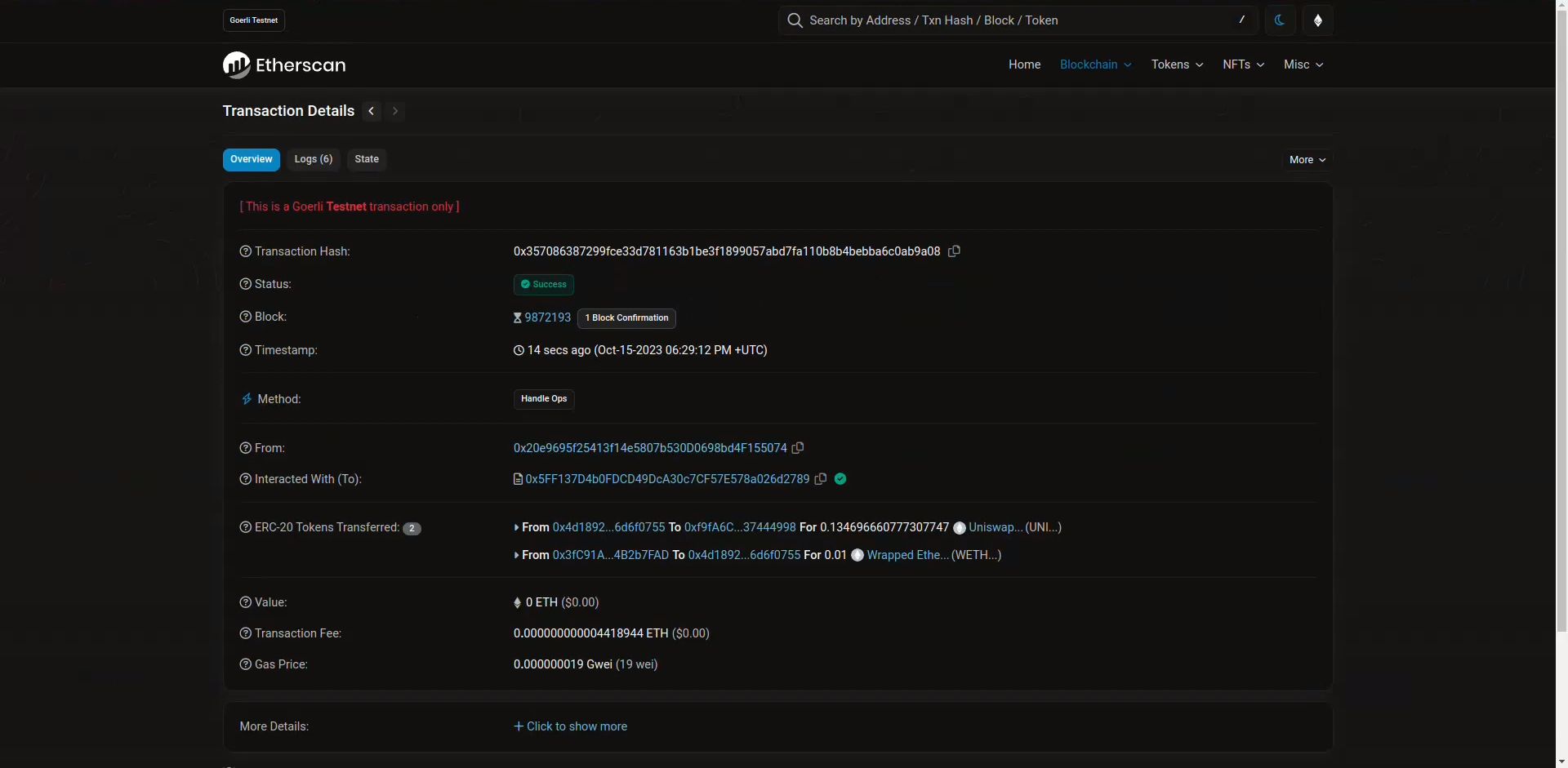1568x768 pixels.
Task: Go to Home page
Action: 1024,64
